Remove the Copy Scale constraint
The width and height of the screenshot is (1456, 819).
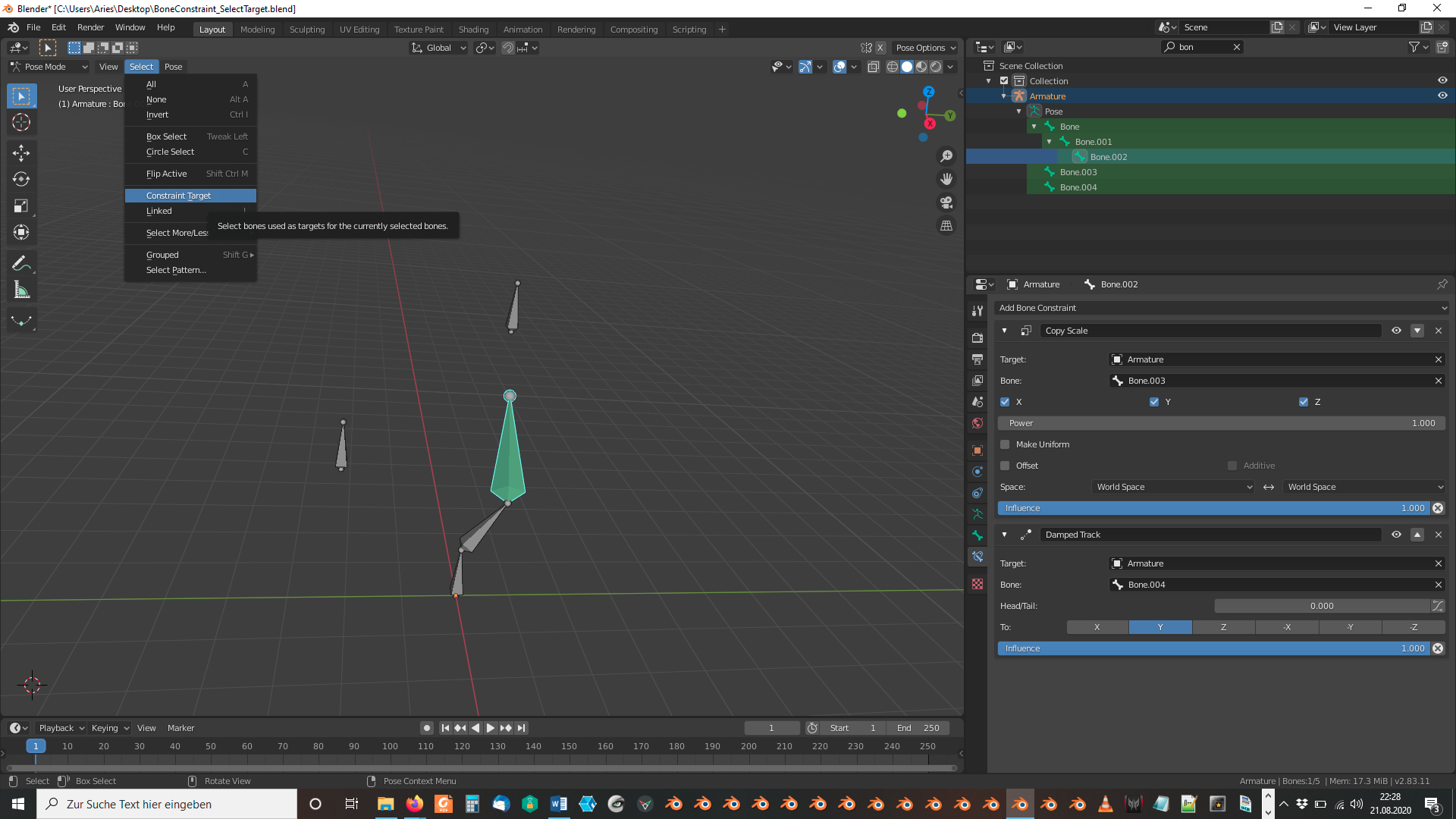pos(1439,331)
